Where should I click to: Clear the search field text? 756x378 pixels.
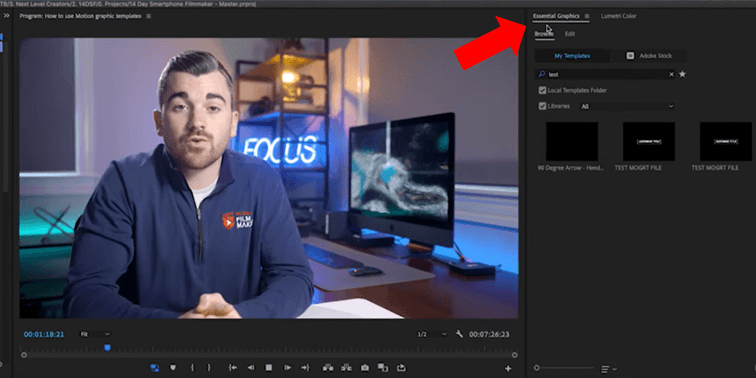click(x=671, y=74)
